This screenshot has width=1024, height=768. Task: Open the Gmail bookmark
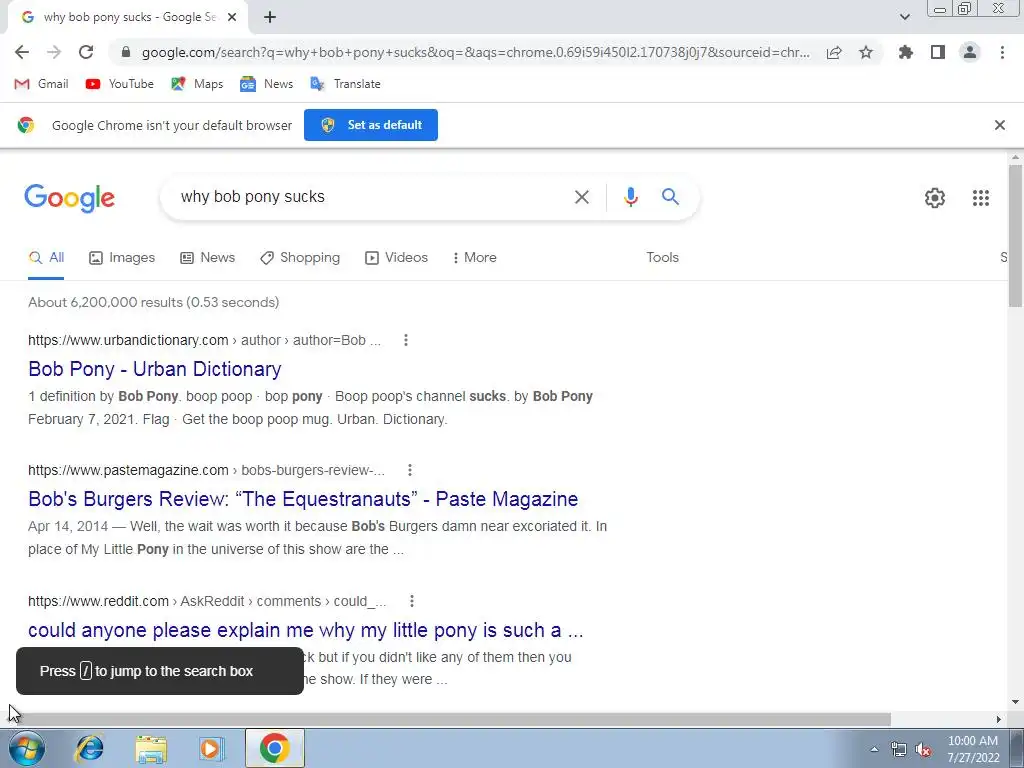(41, 84)
